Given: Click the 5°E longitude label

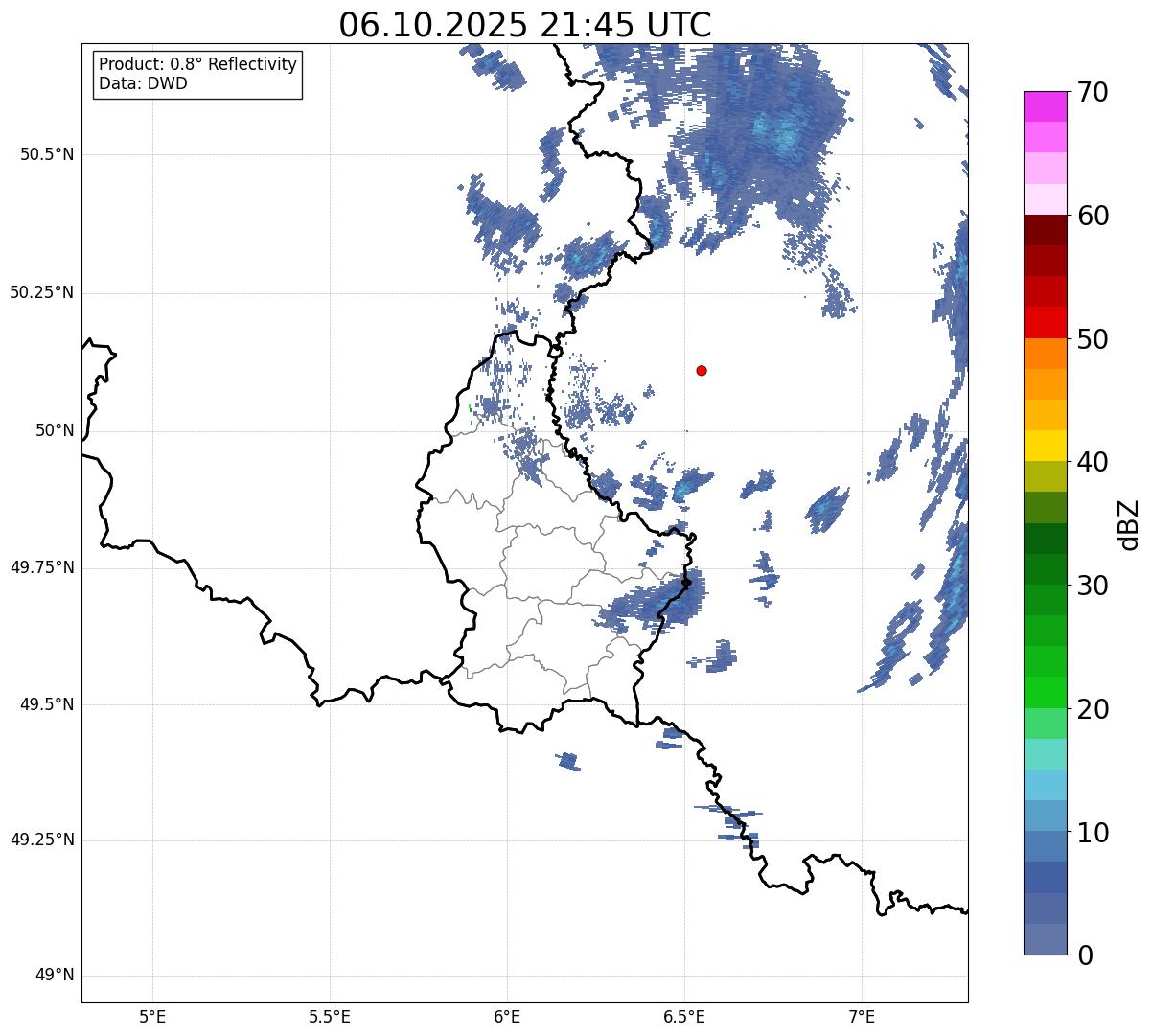Looking at the screenshot, I should [x=152, y=1016].
